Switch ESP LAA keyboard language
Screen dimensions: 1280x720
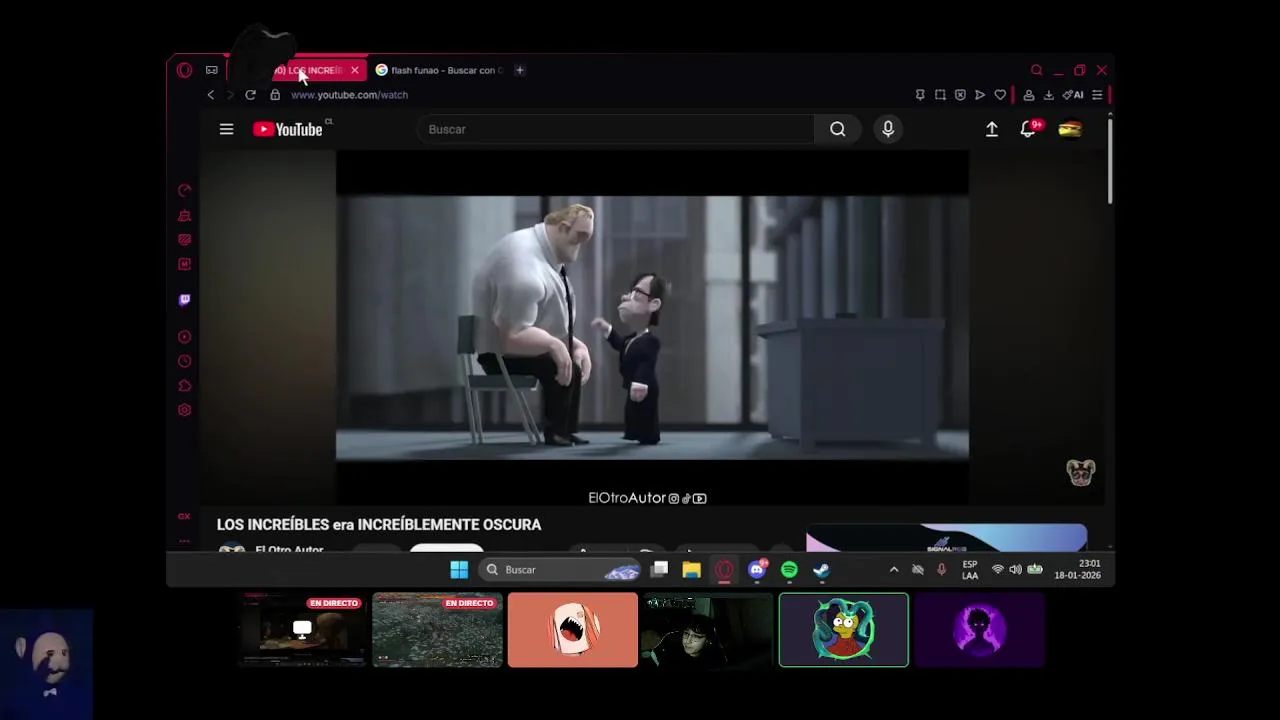[x=969, y=570]
